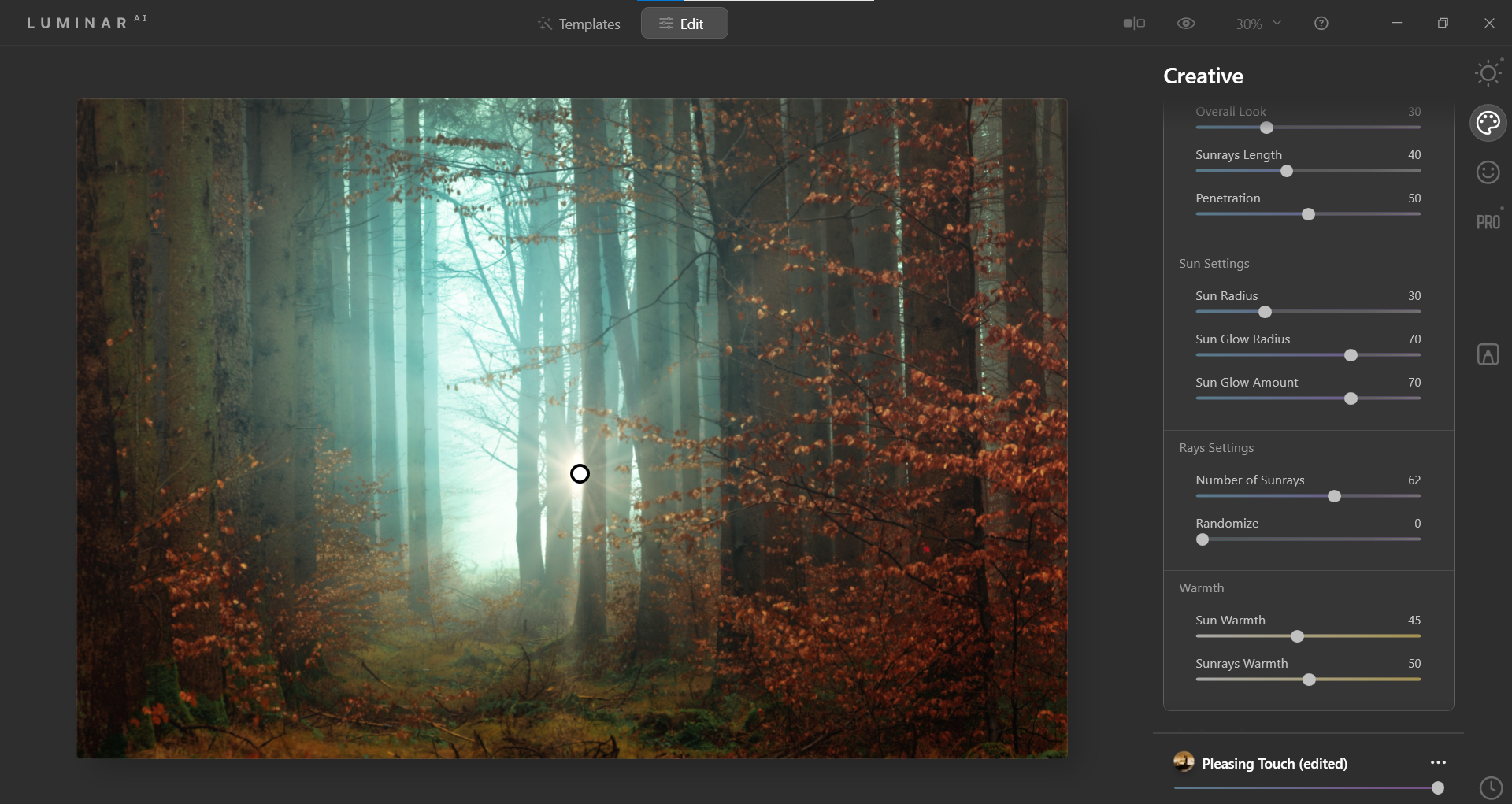Switch to the Edit tab
Screen dimensions: 1512x804
(684, 24)
